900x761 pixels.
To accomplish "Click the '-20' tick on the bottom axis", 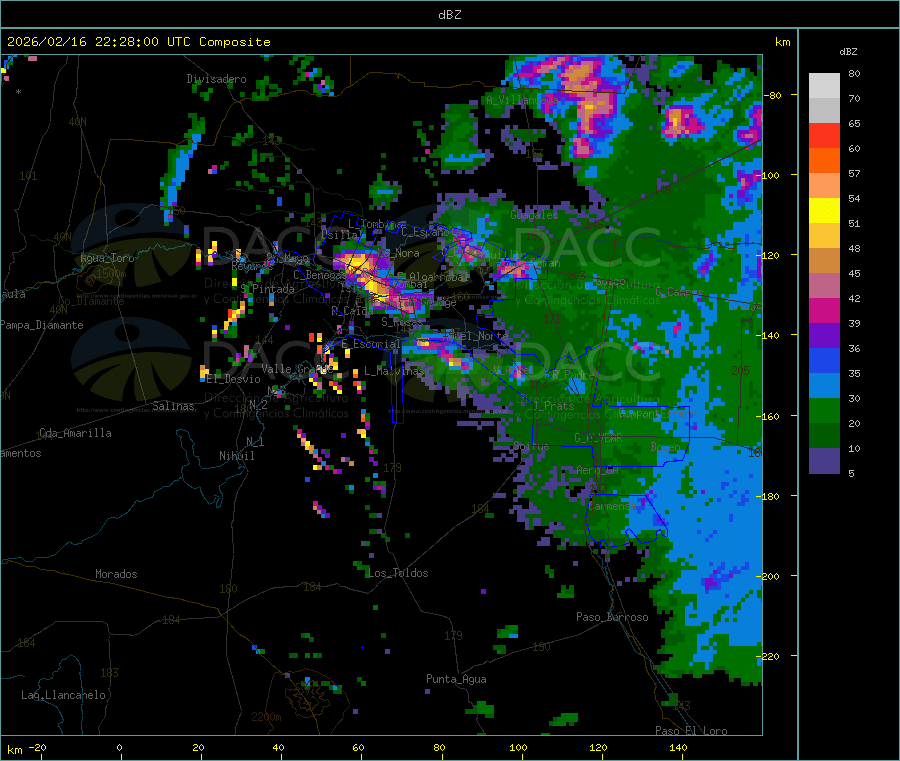I will (37, 747).
